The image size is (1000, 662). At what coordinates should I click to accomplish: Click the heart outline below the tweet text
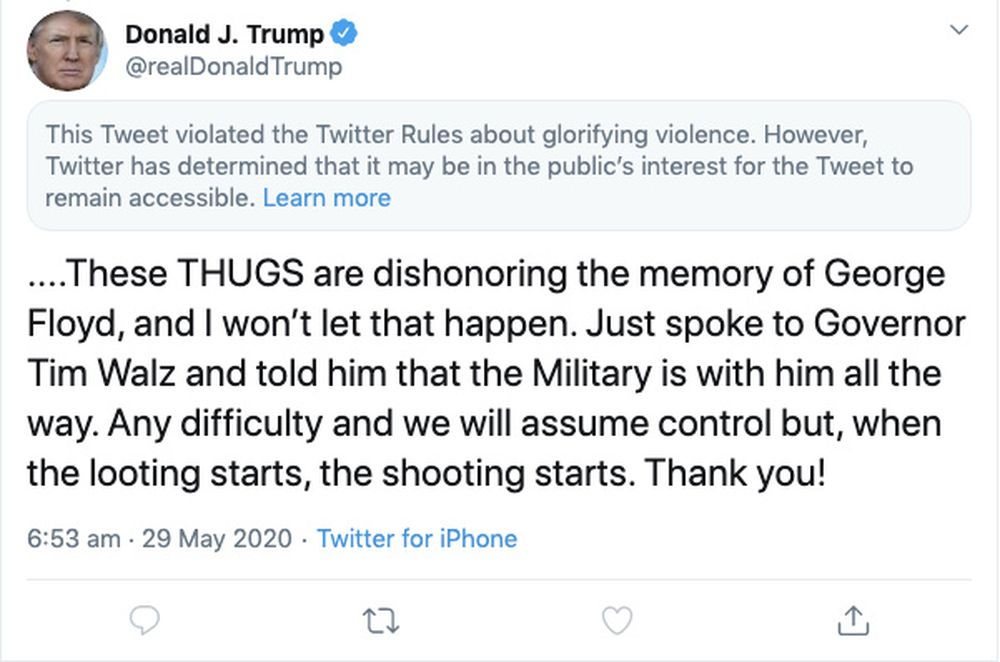coord(617,621)
